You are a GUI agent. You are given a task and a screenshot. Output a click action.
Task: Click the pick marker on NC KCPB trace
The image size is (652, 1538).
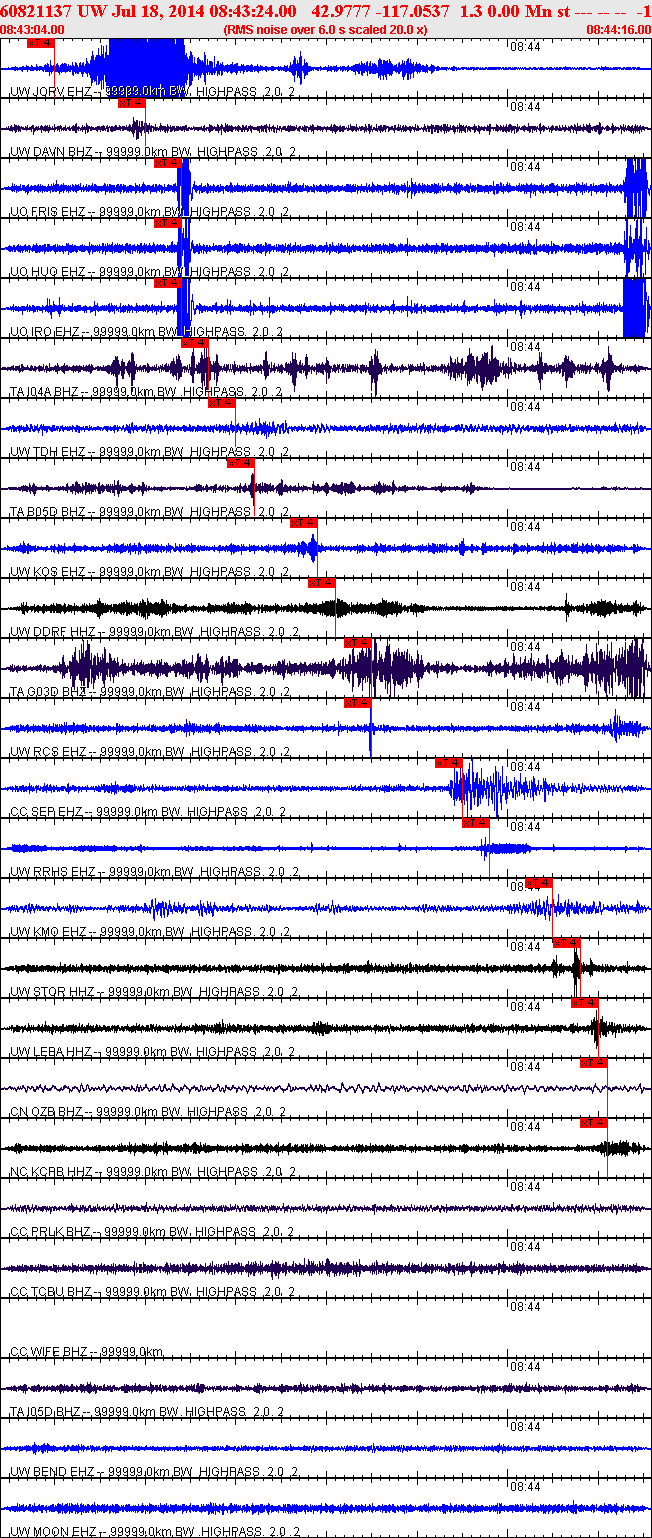[594, 1123]
